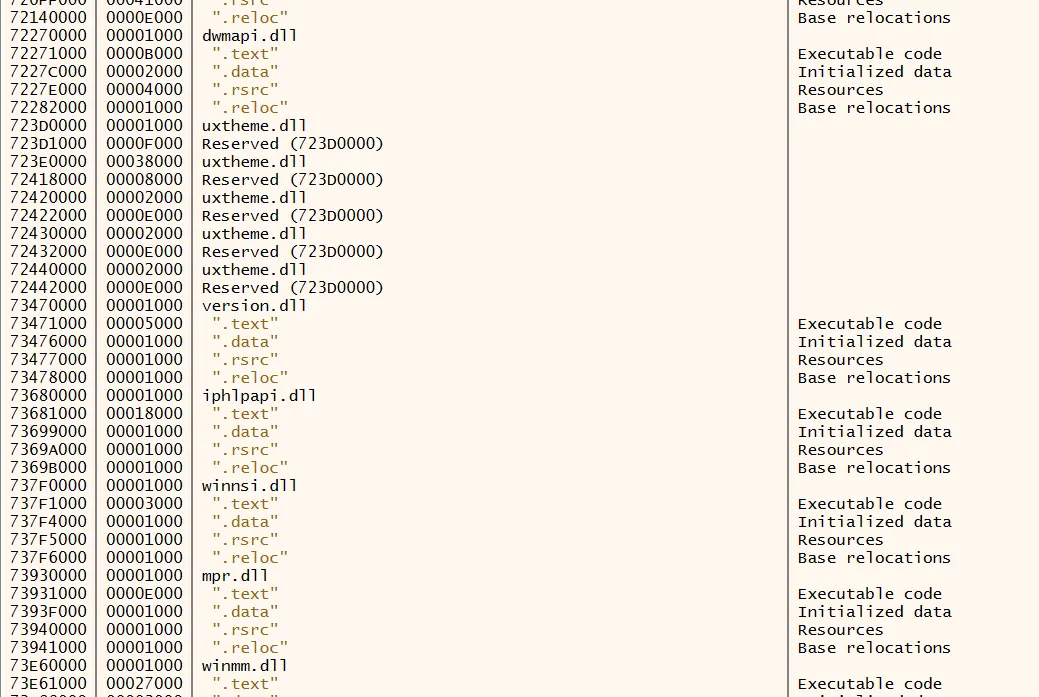The width and height of the screenshot is (1039, 697).
Task: Select the 72282000 .reloc row address
Action: [48, 107]
